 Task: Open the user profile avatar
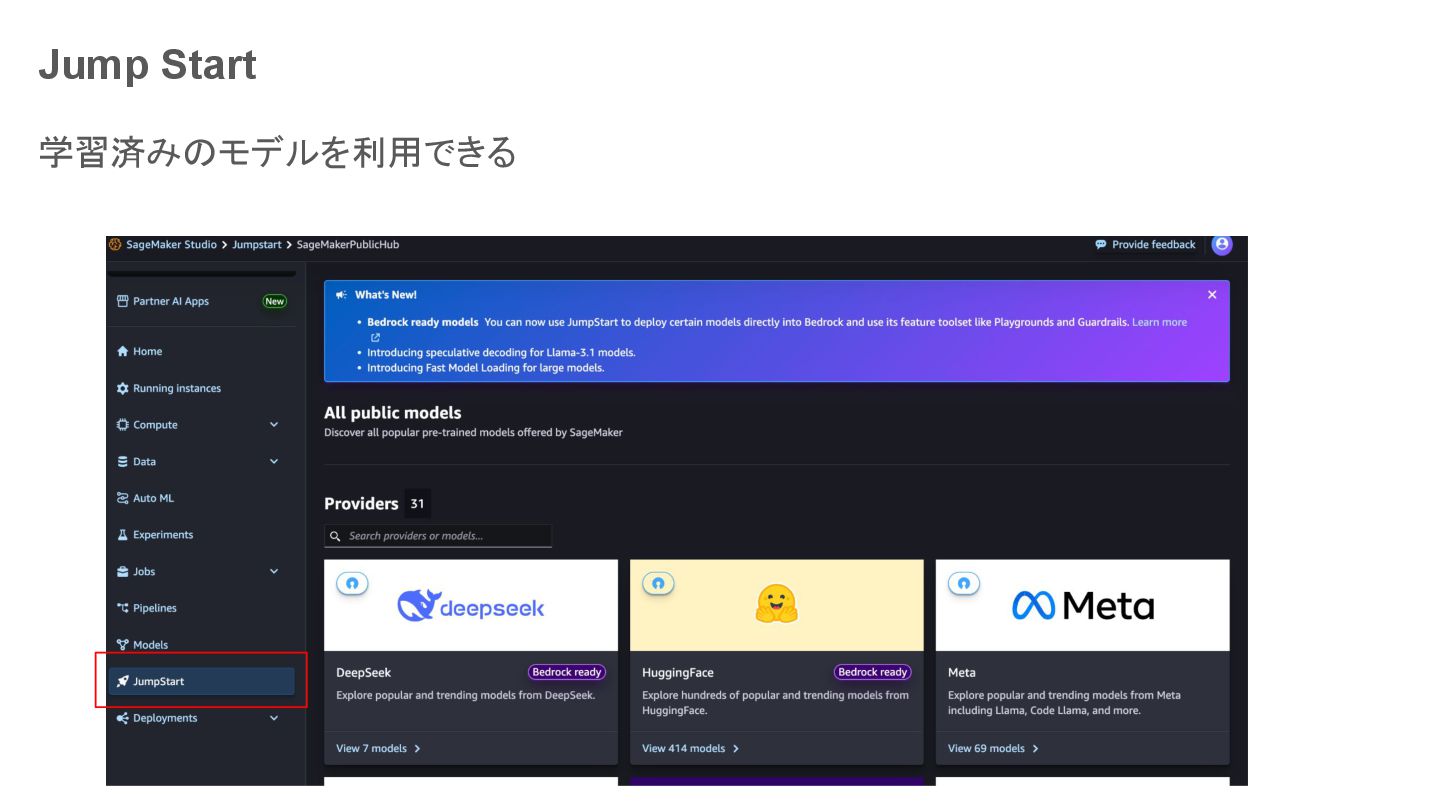1221,244
